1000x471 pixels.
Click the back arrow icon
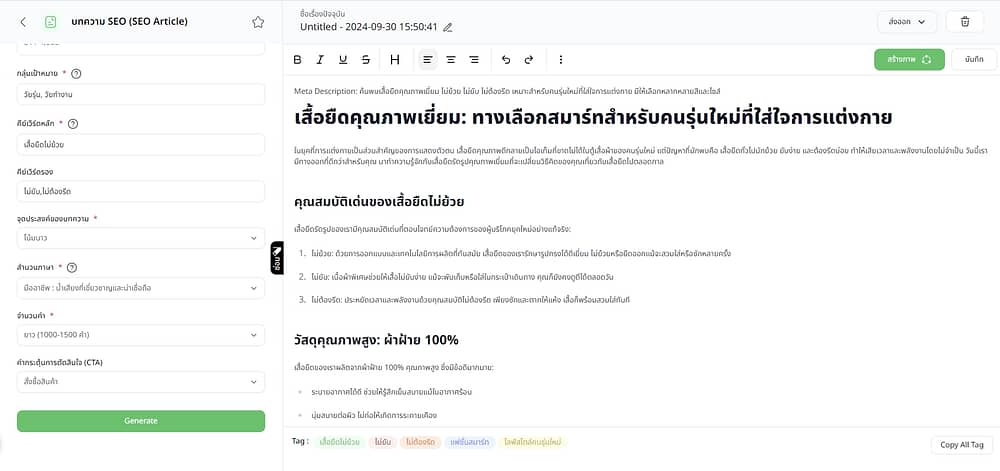tap(23, 21)
